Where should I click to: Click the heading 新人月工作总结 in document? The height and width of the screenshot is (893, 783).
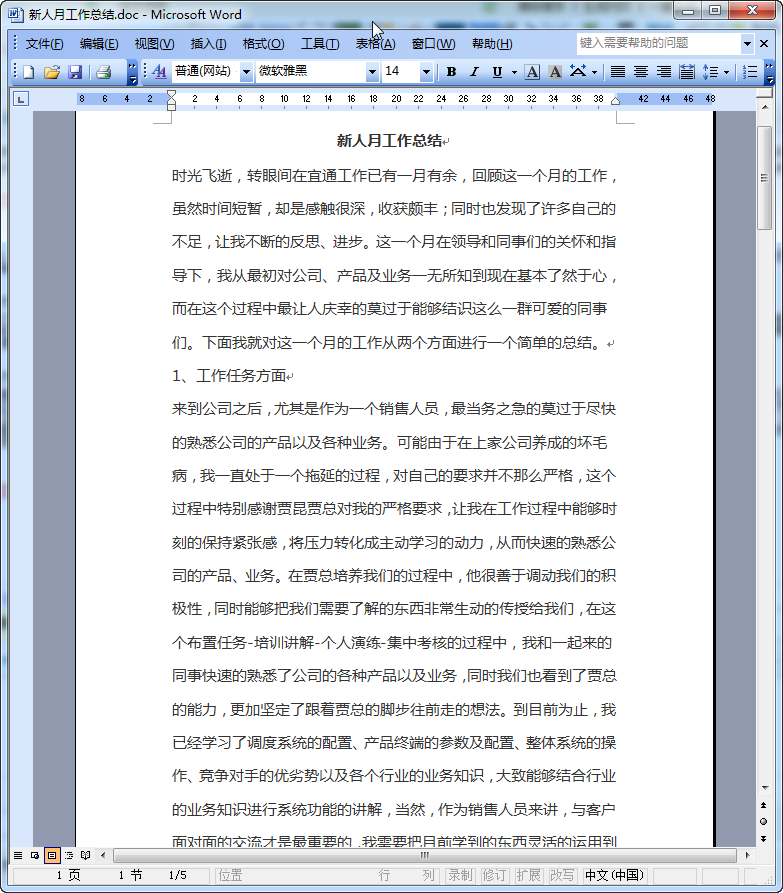389,141
